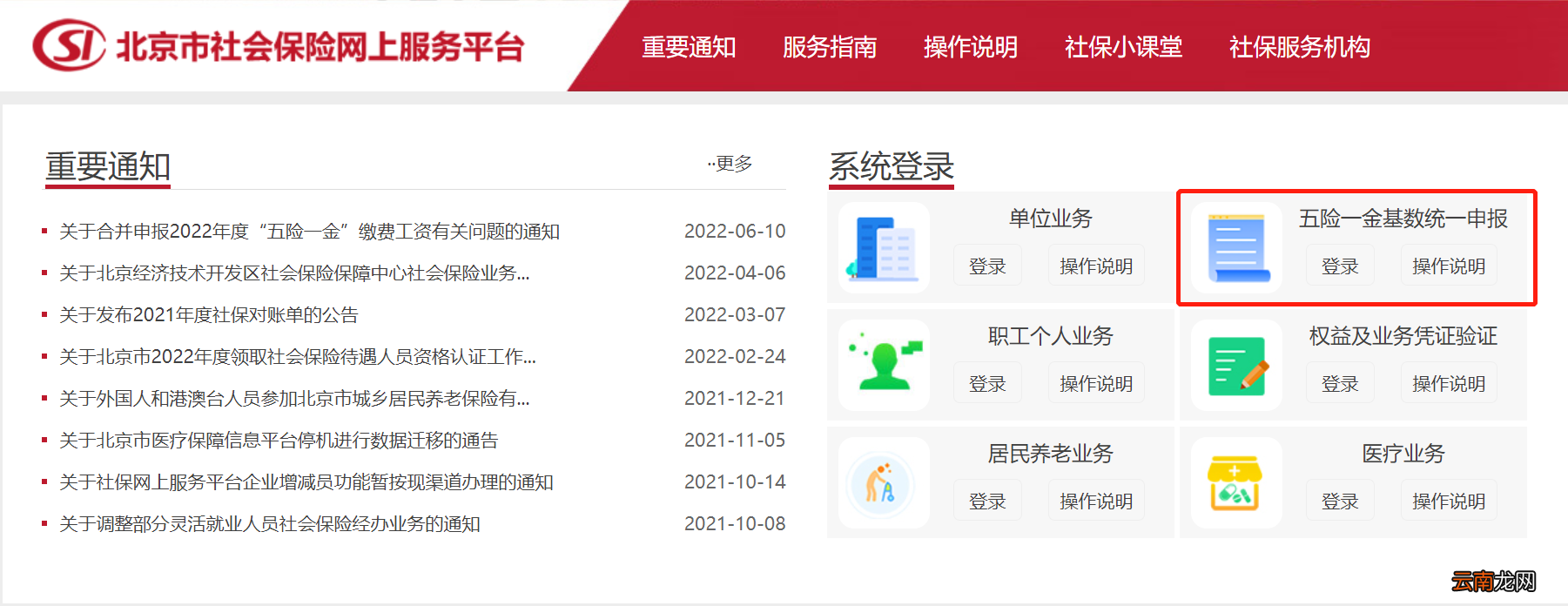Click 登录 under 职工个人业务

click(987, 384)
